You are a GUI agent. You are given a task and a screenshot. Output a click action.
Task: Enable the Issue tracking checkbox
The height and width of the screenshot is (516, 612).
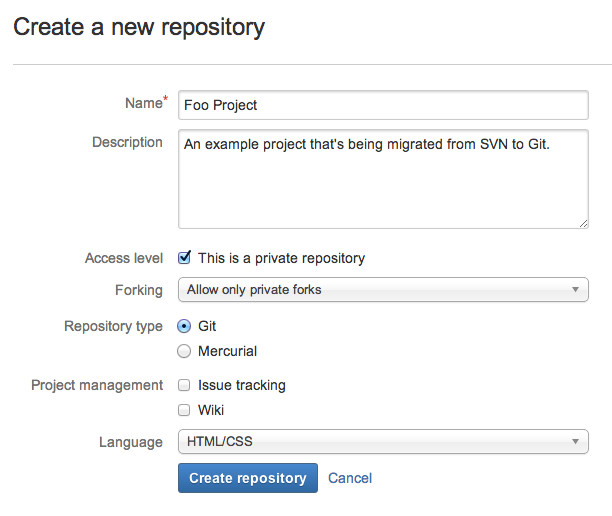pos(184,385)
